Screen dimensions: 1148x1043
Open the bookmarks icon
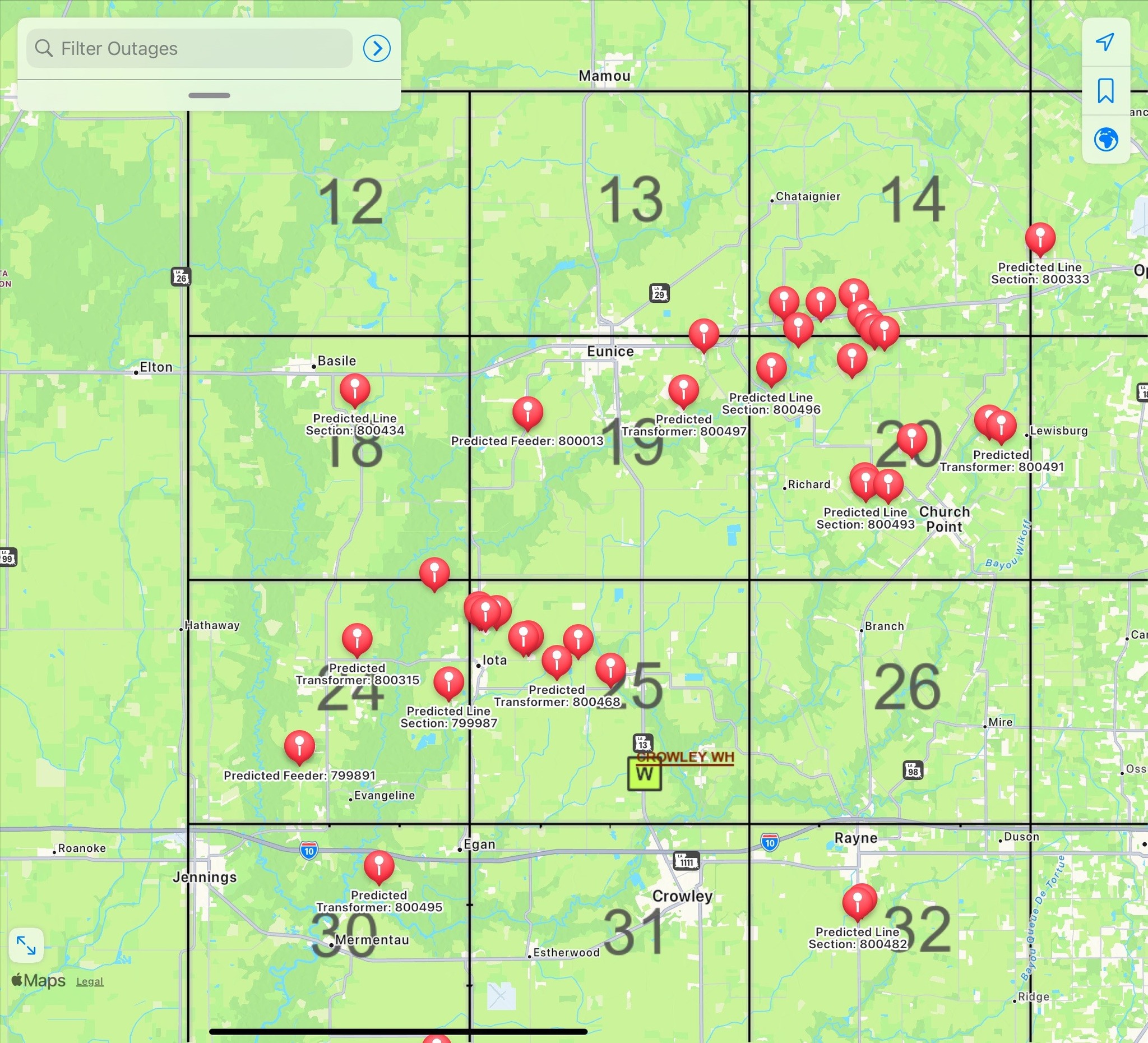(1105, 91)
